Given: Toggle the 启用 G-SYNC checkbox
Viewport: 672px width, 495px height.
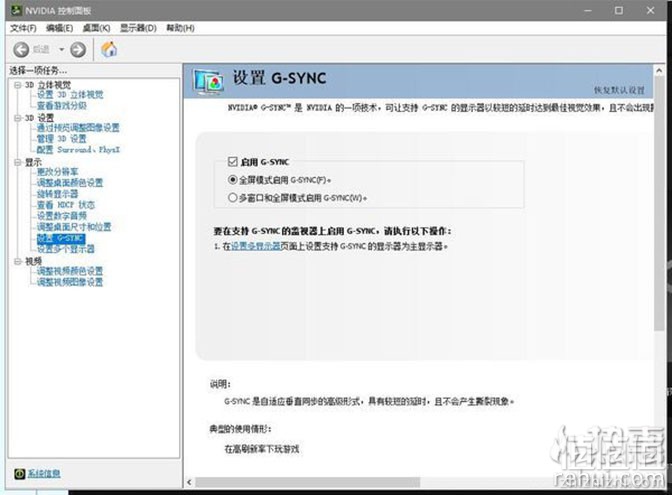Looking at the screenshot, I should point(233,162).
